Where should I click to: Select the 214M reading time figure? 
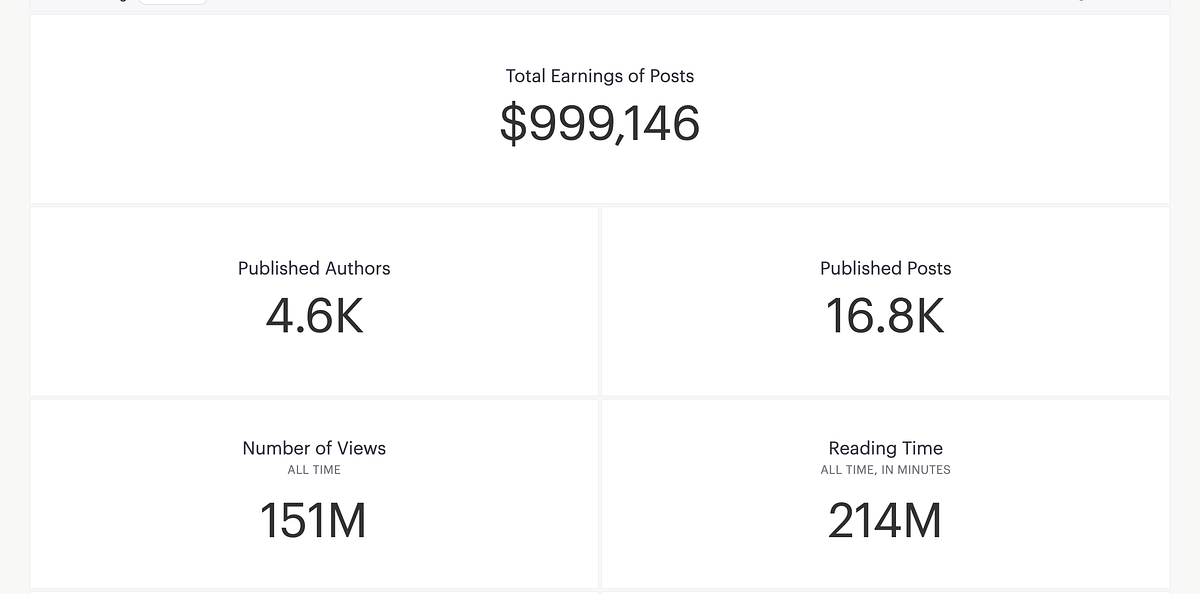885,521
